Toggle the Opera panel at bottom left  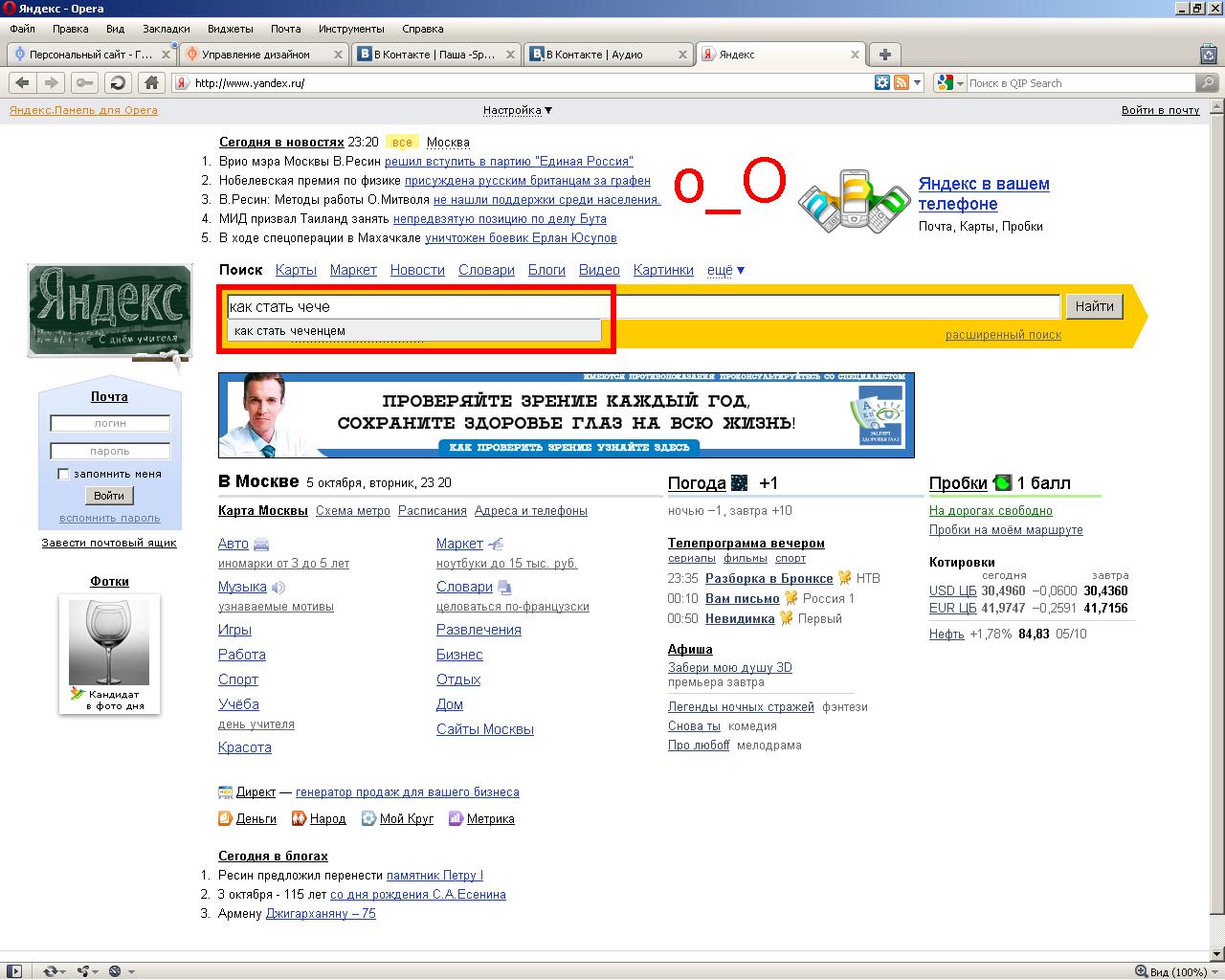pos(12,971)
